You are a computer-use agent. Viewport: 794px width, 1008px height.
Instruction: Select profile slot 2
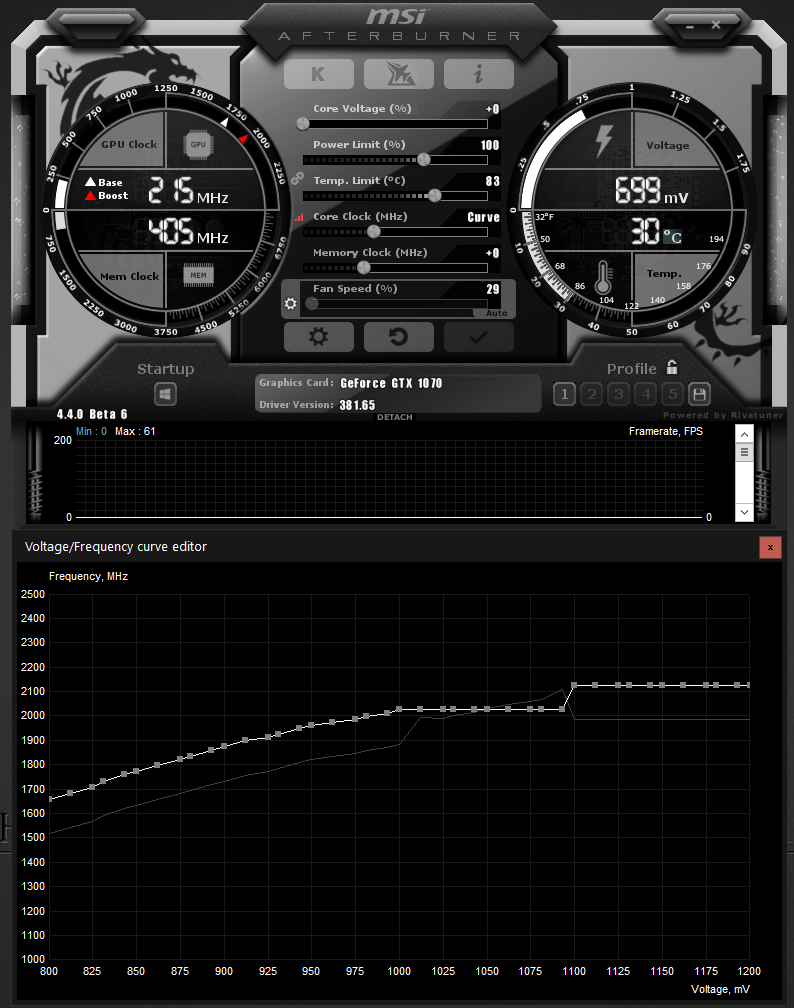(x=591, y=394)
